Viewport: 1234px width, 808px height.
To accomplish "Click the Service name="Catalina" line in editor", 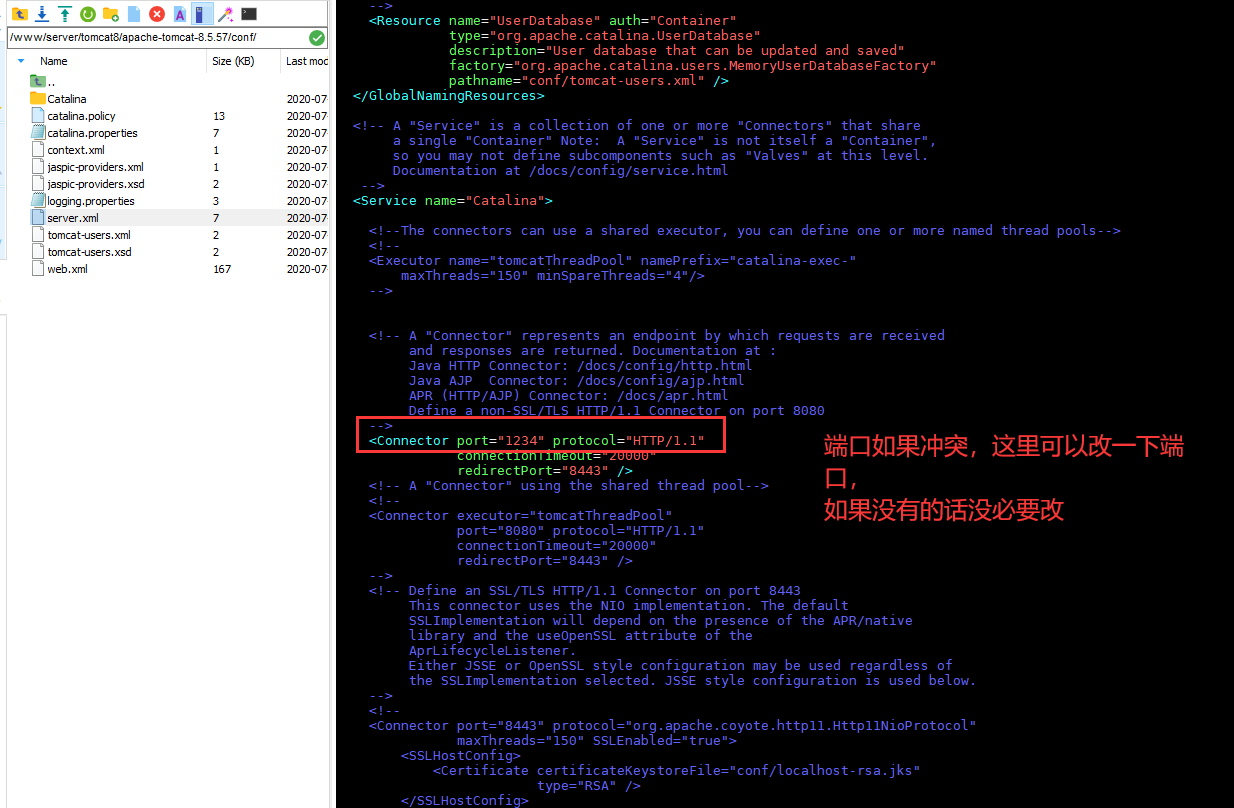I will click(452, 200).
